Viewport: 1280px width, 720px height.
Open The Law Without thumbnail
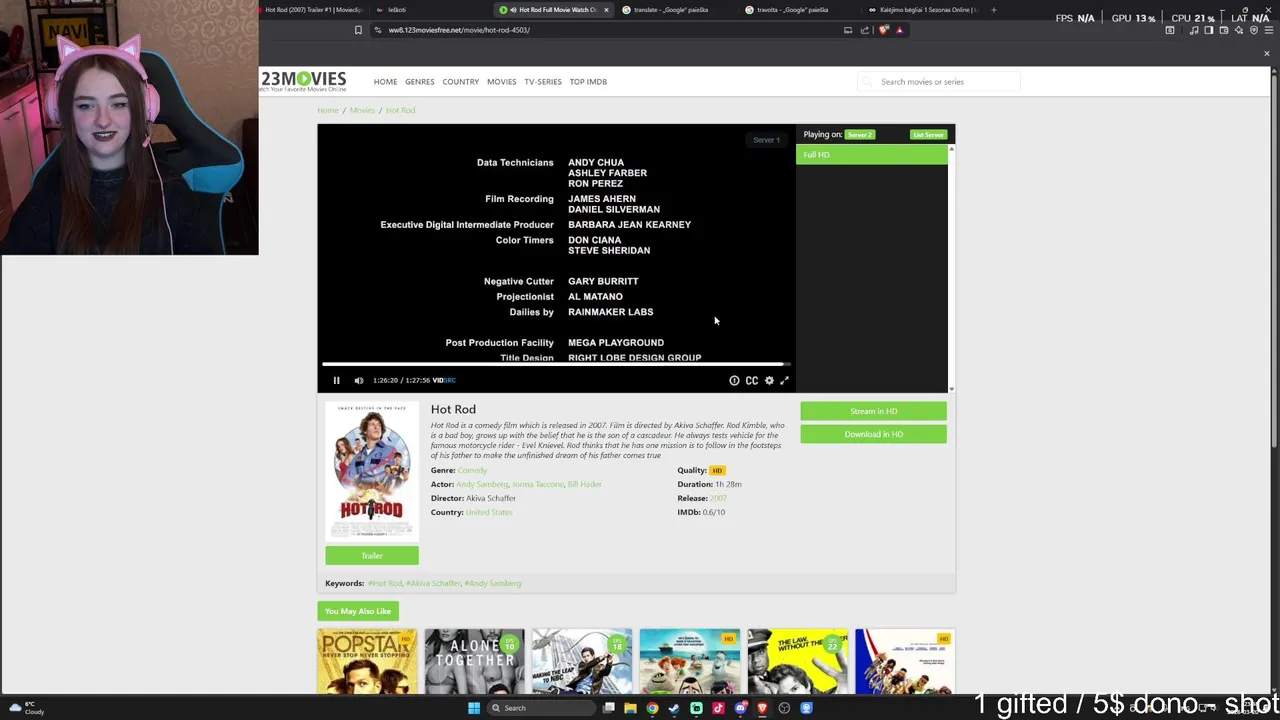(x=797, y=661)
